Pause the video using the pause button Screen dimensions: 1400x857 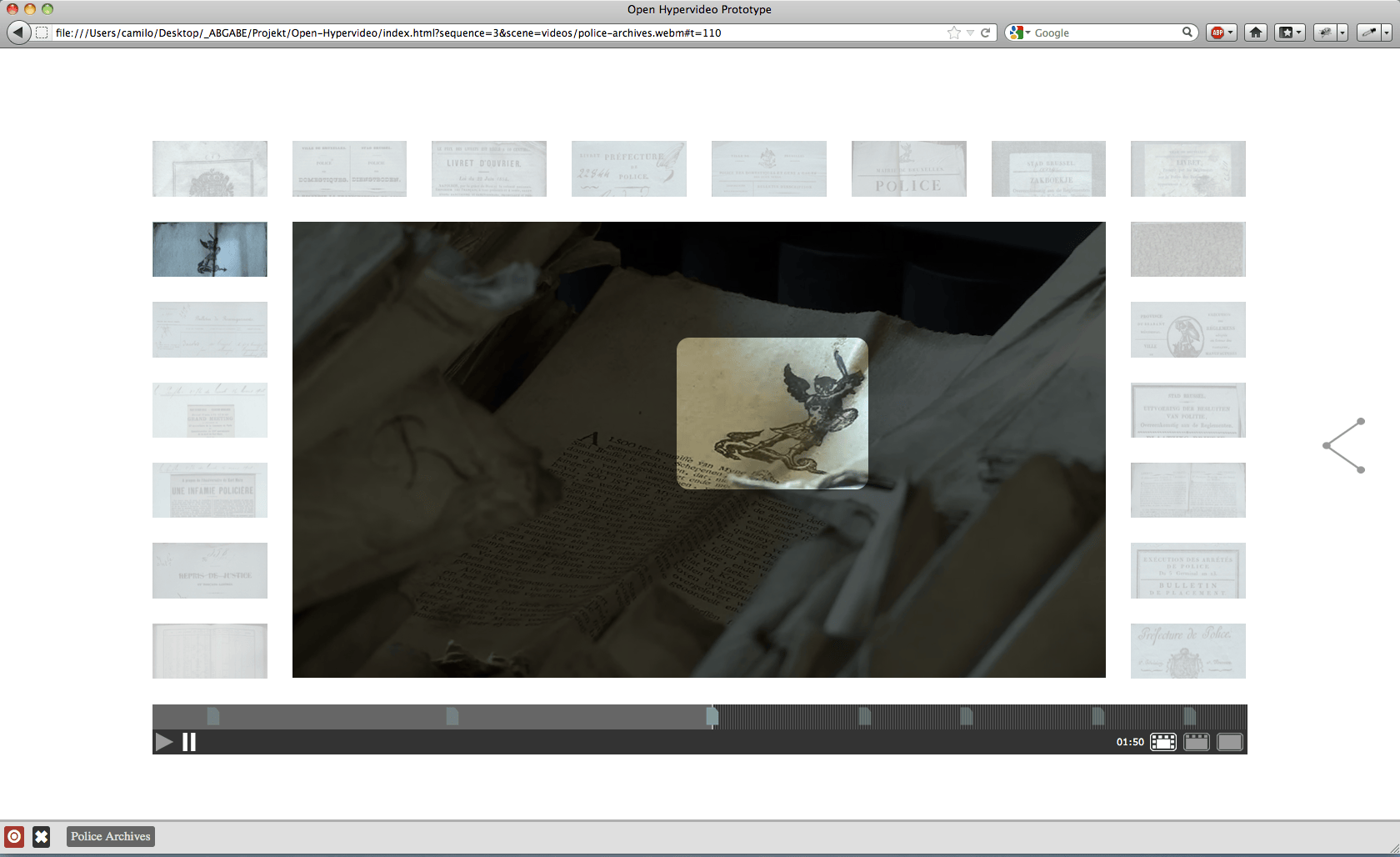coord(189,742)
